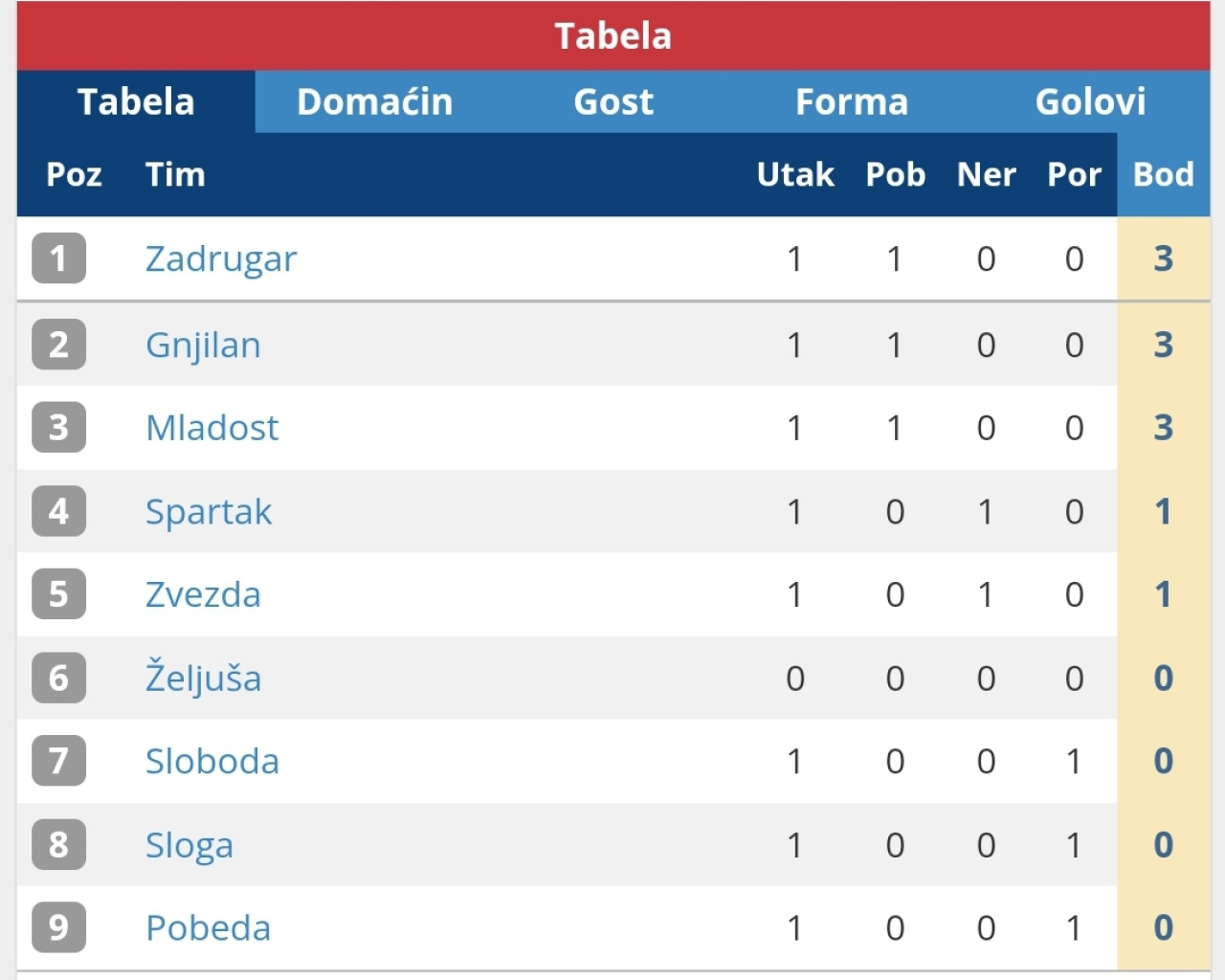Click the Mladost team link
Screen dimensions: 1225x980
[212, 428]
